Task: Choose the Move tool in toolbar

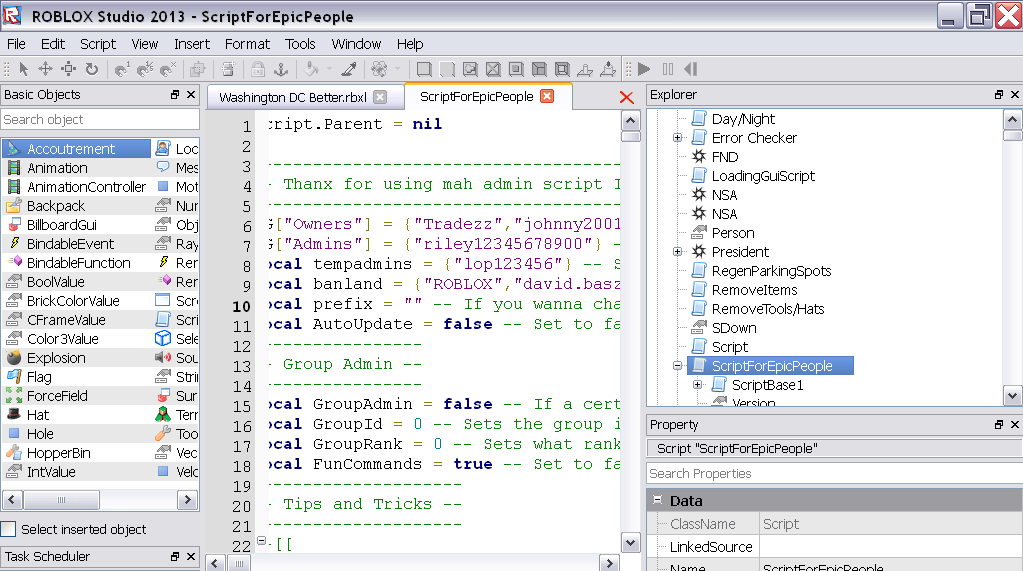Action: tap(46, 69)
